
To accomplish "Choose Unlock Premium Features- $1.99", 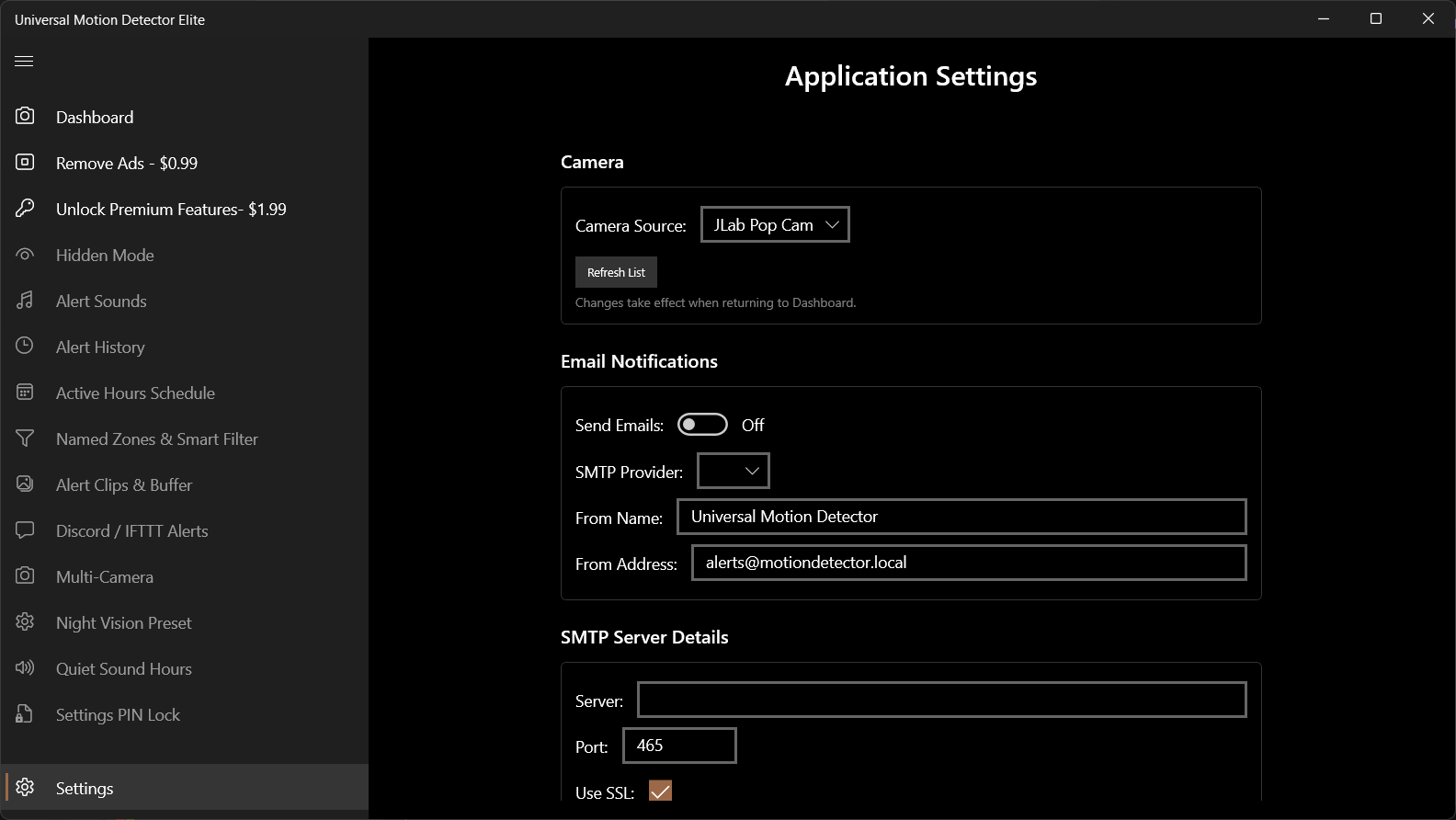I will (184, 209).
